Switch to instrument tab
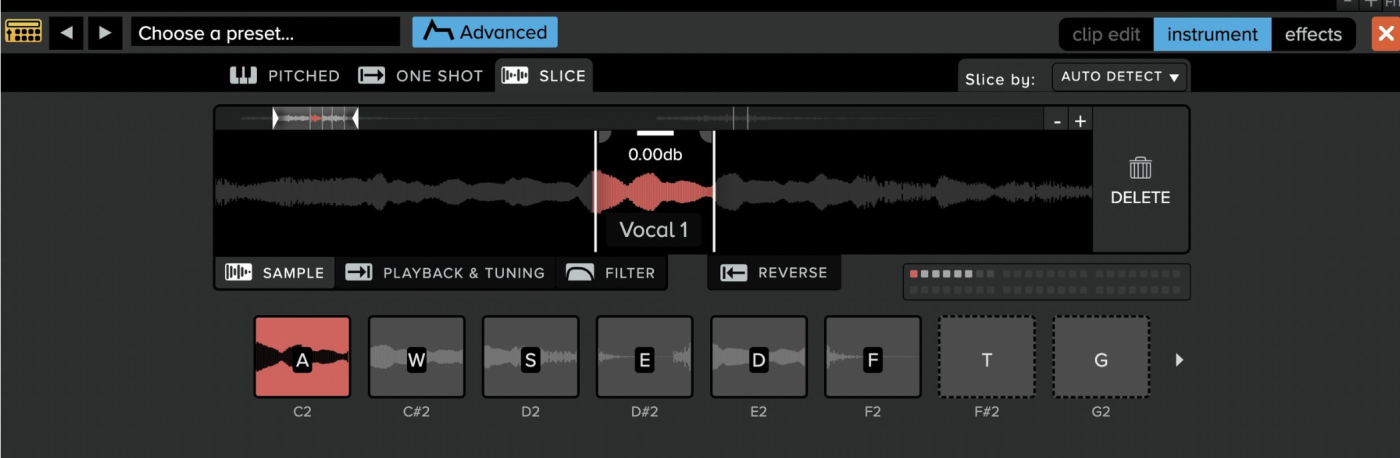The height and width of the screenshot is (458, 1400). tap(1212, 34)
